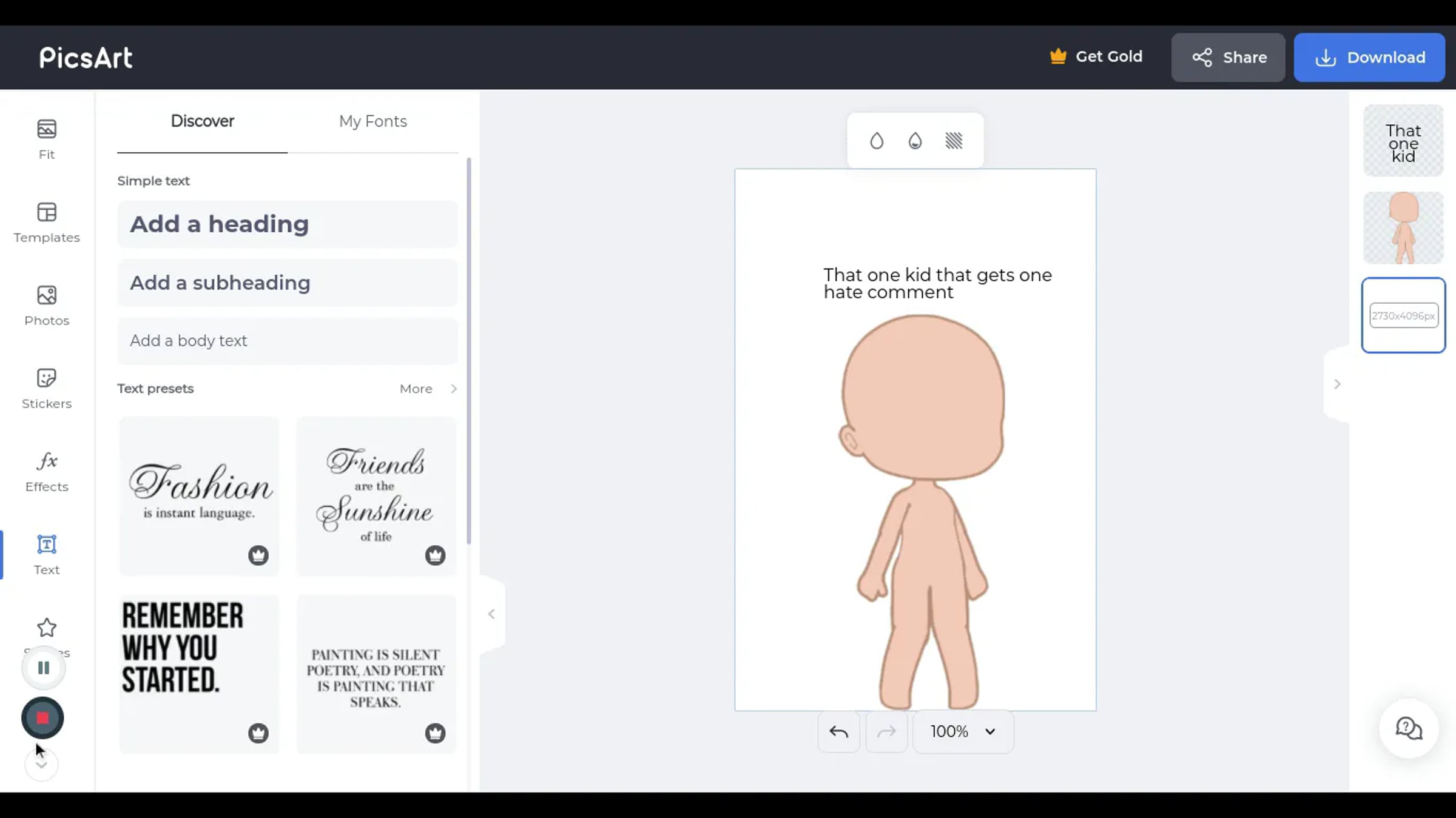The width and height of the screenshot is (1456, 818).
Task: Collapse the right layers panel
Action: (x=1337, y=384)
